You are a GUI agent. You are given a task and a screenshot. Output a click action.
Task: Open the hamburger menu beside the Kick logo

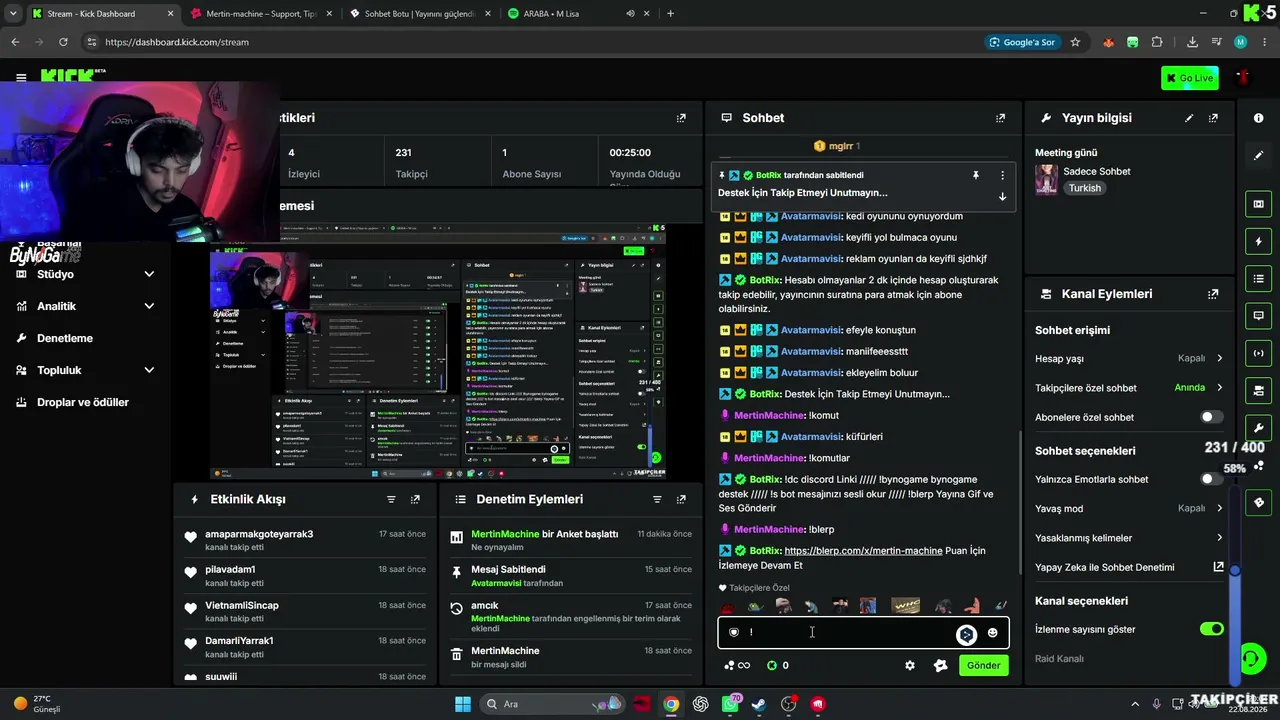21,77
